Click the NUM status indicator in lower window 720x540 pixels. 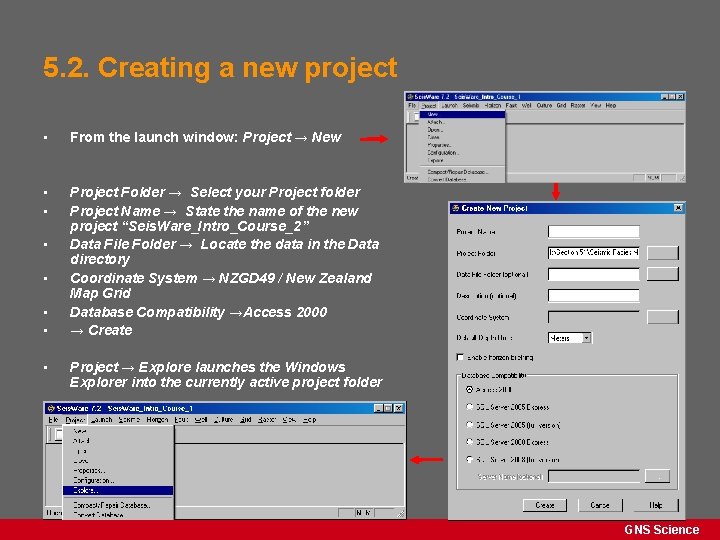pos(364,512)
